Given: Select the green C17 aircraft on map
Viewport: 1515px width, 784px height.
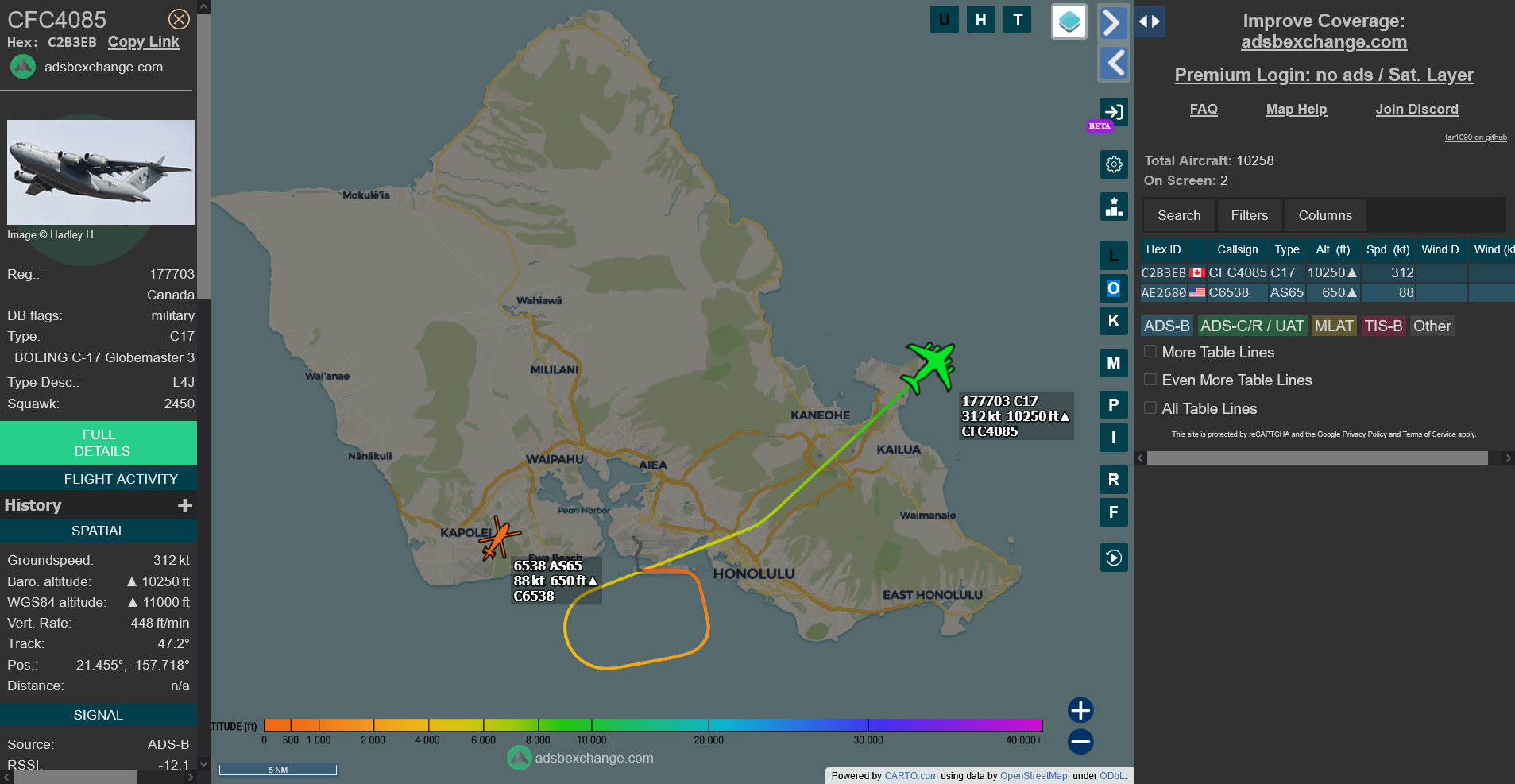Looking at the screenshot, I should [x=930, y=367].
